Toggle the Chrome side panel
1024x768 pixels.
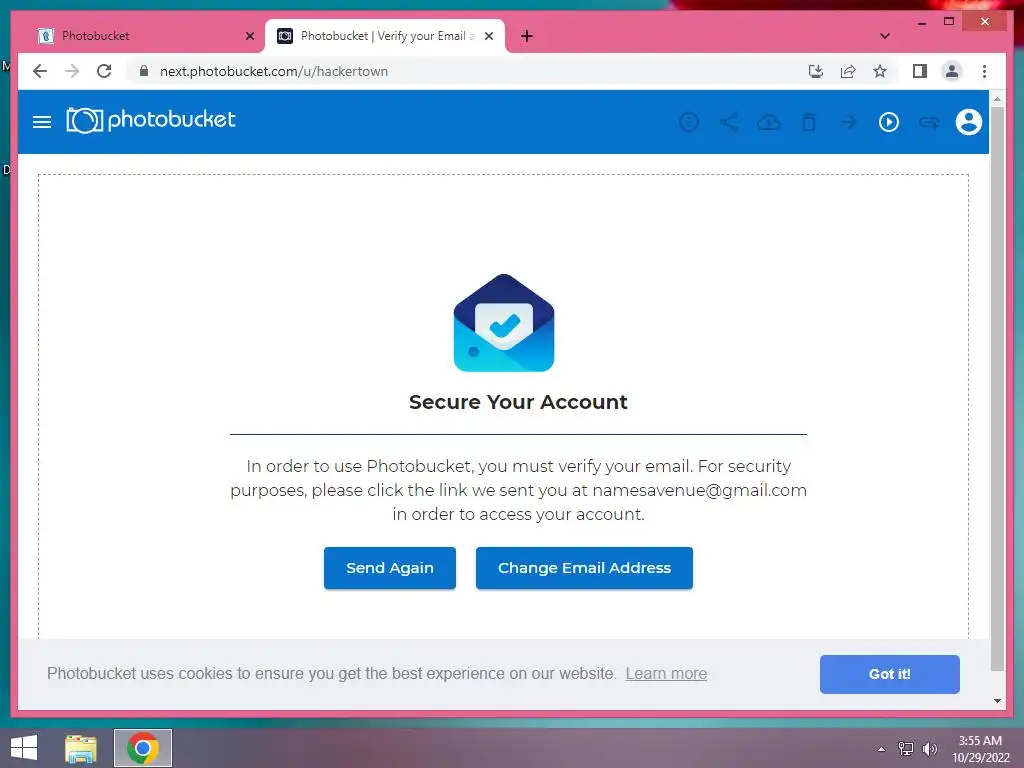pyautogui.click(x=920, y=71)
